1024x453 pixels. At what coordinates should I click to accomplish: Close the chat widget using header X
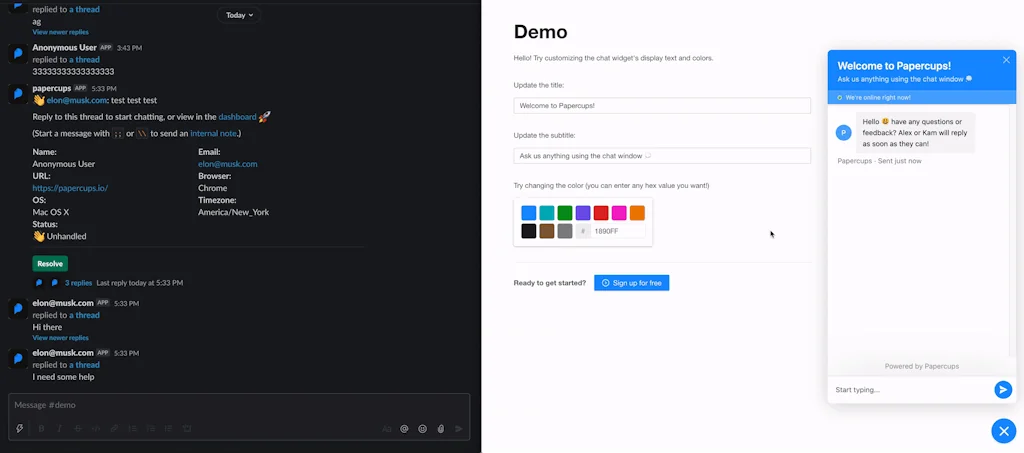click(x=1006, y=60)
